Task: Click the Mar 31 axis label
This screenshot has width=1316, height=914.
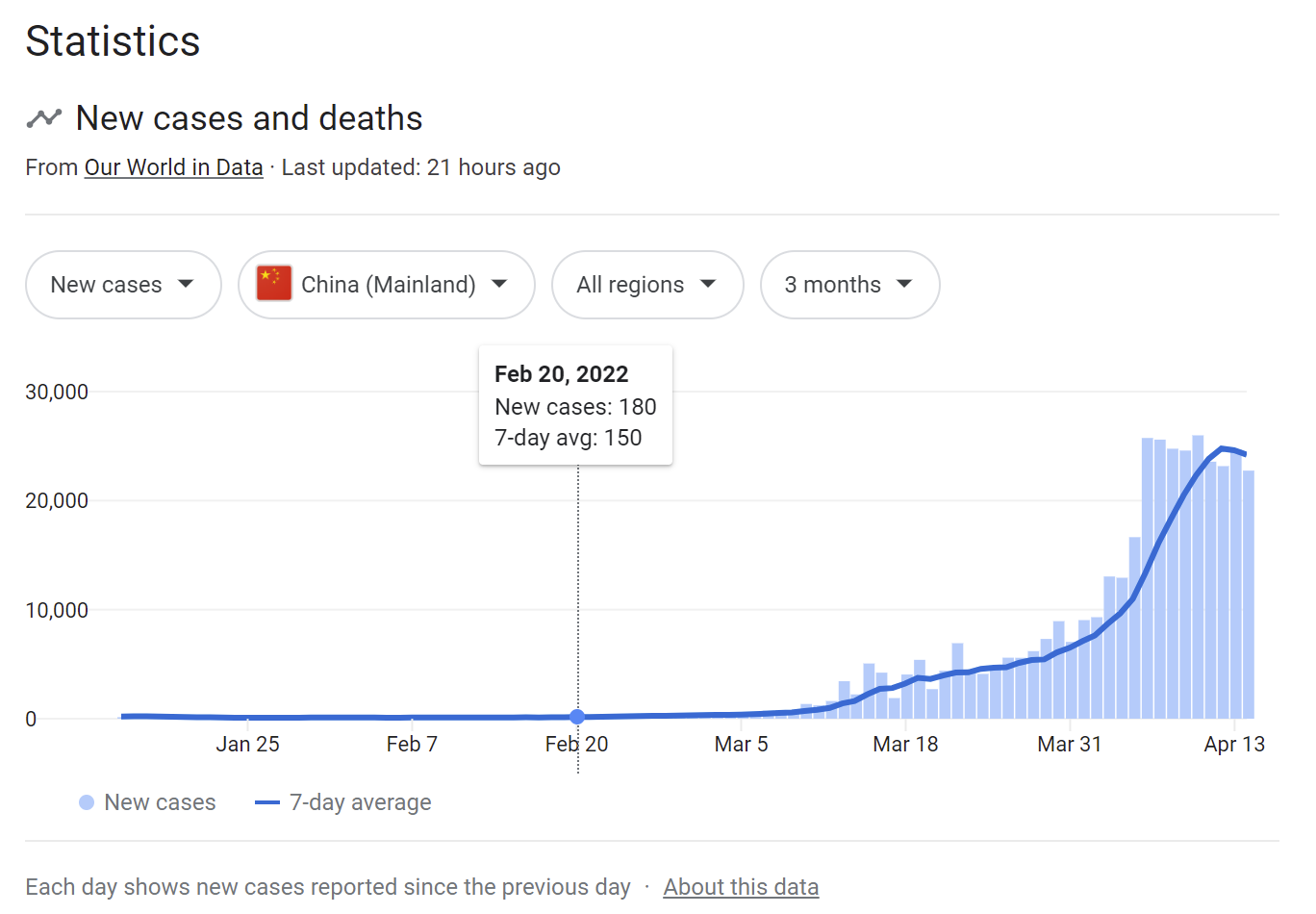Action: [x=1069, y=744]
